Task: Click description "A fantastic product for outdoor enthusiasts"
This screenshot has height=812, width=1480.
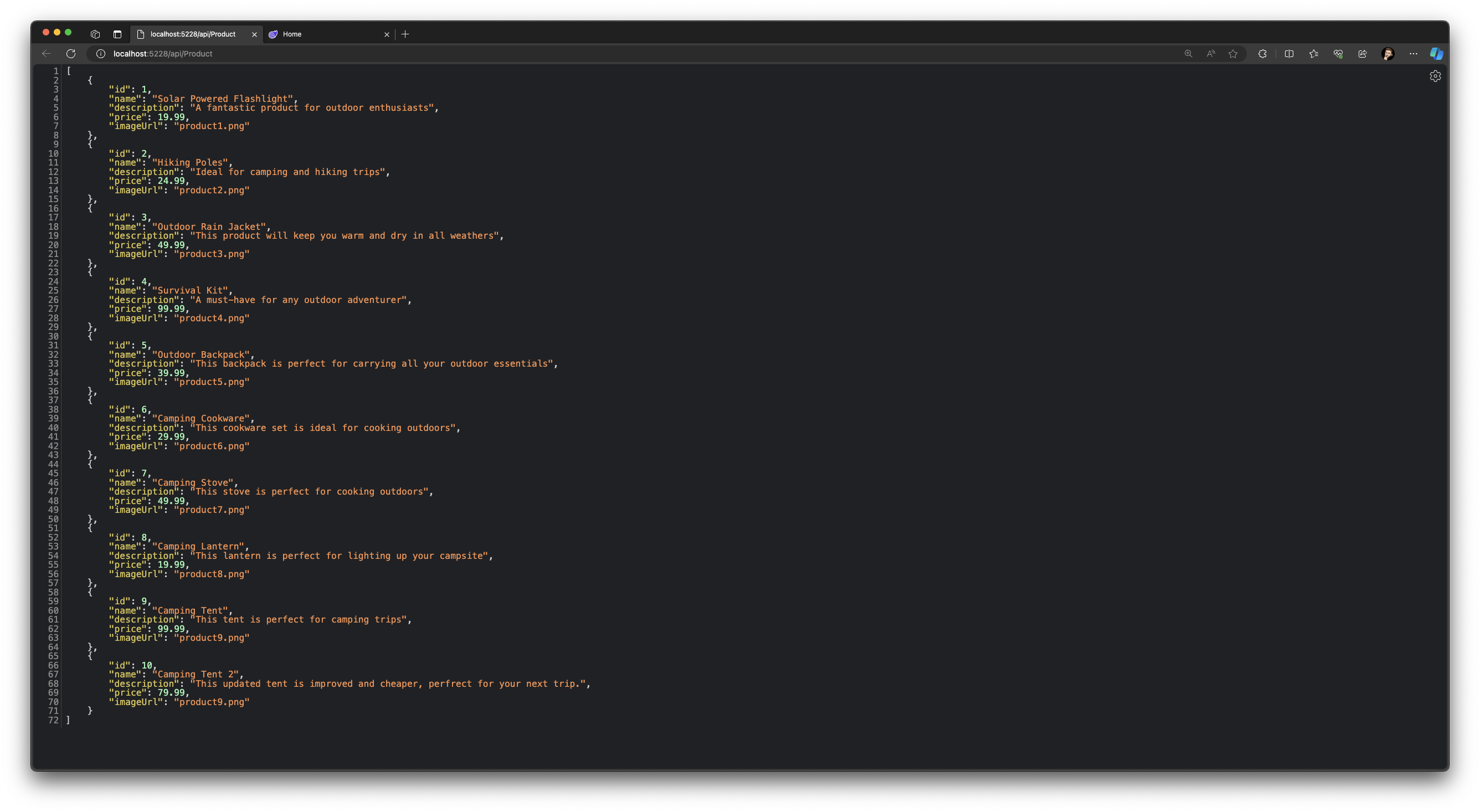Action: click(312, 107)
